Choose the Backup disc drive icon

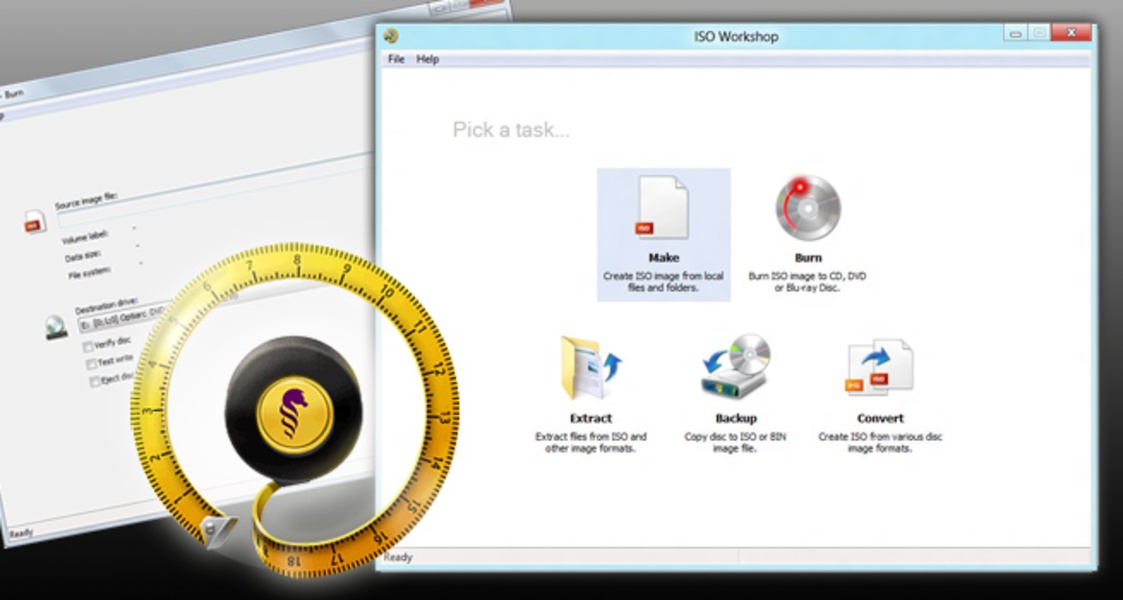(736, 368)
